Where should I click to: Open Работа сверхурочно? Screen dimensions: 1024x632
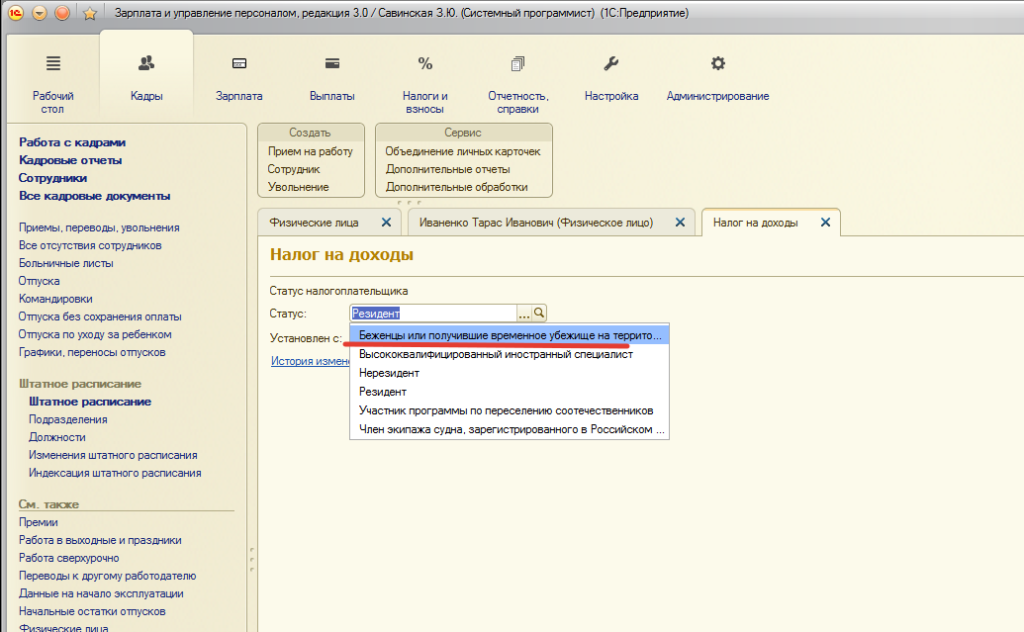click(x=69, y=558)
